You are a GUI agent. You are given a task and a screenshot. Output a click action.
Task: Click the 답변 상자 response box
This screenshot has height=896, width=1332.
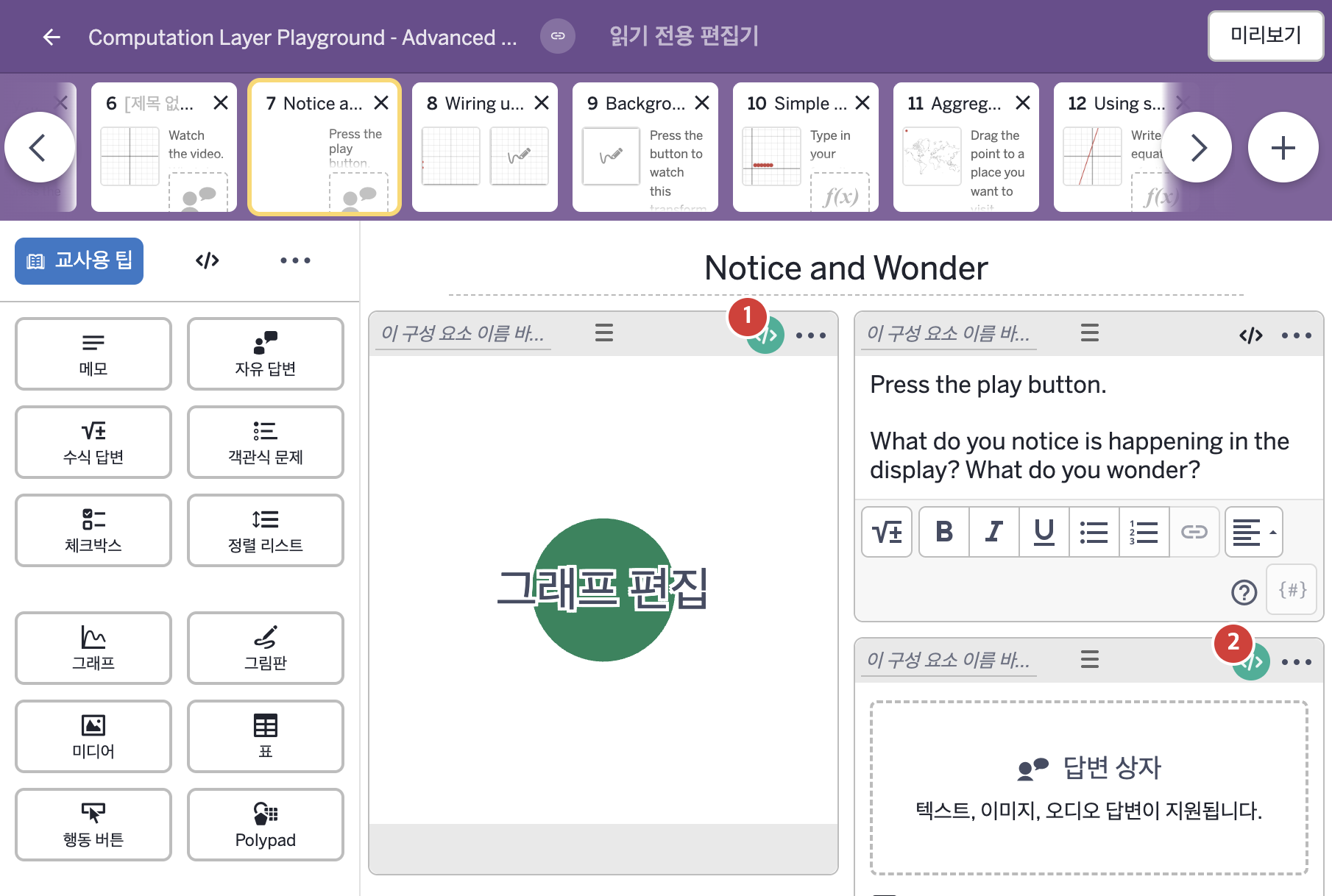(1089, 788)
